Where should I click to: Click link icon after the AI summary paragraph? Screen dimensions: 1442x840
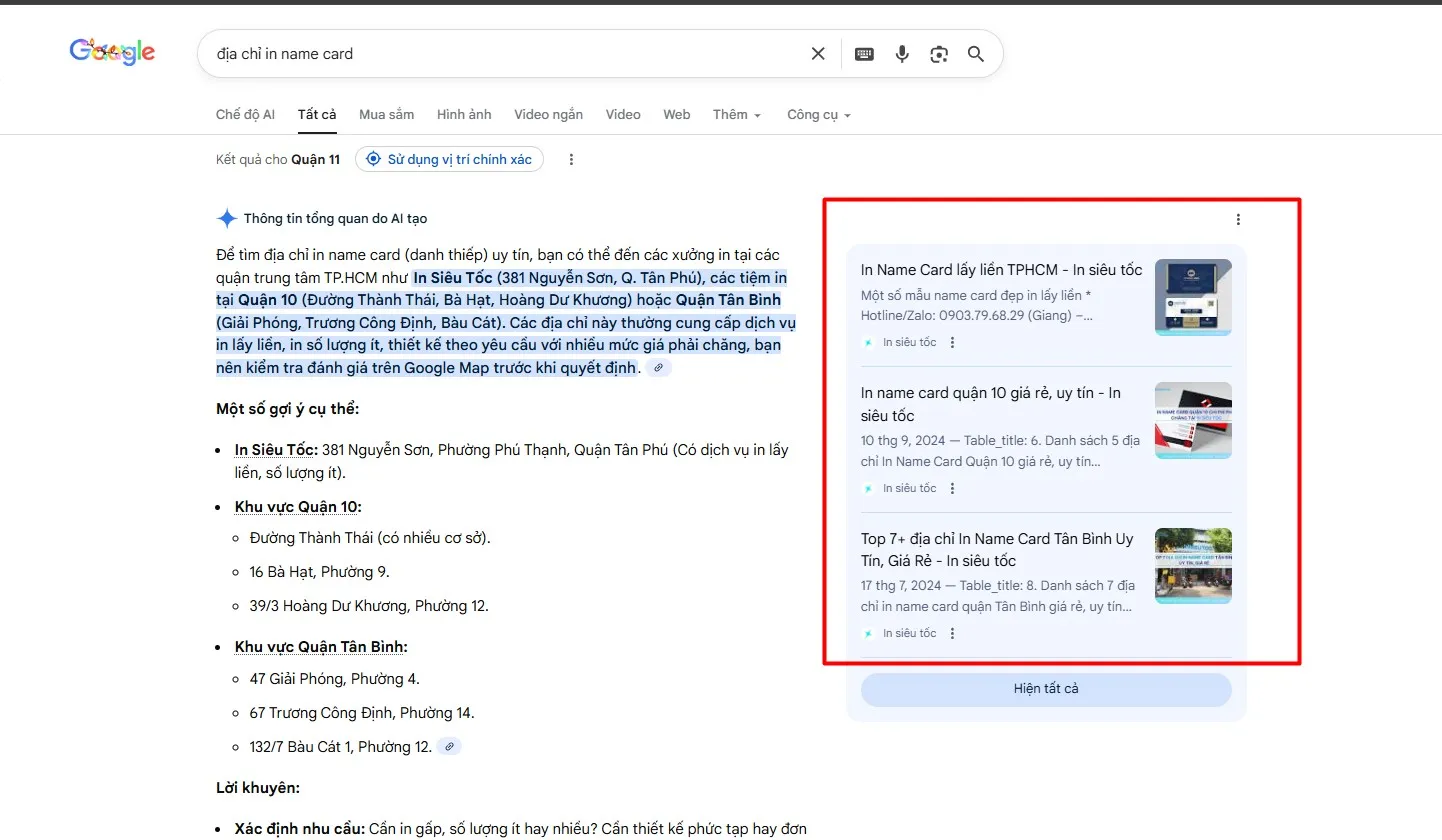coord(657,368)
